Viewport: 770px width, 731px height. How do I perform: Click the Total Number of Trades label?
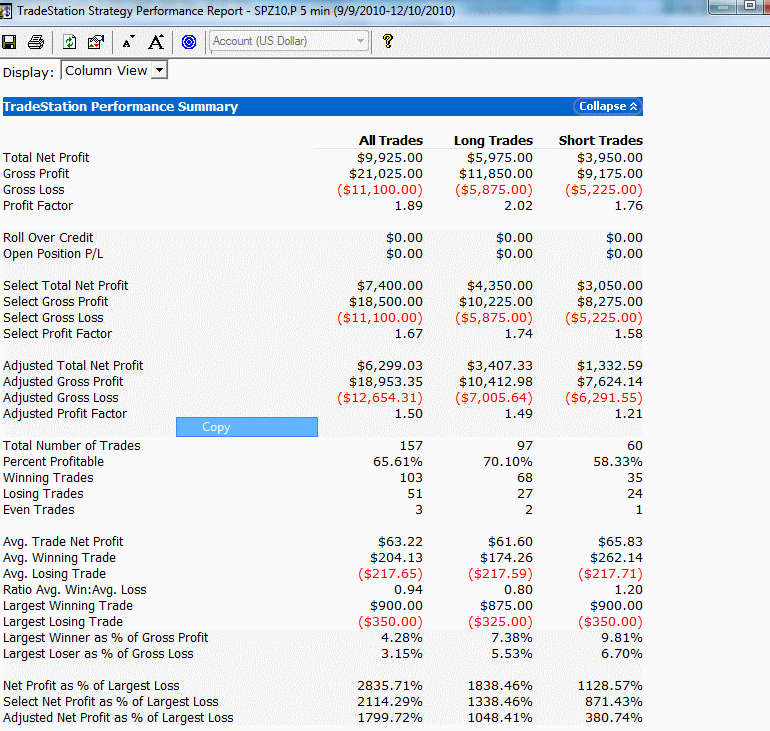coord(72,446)
